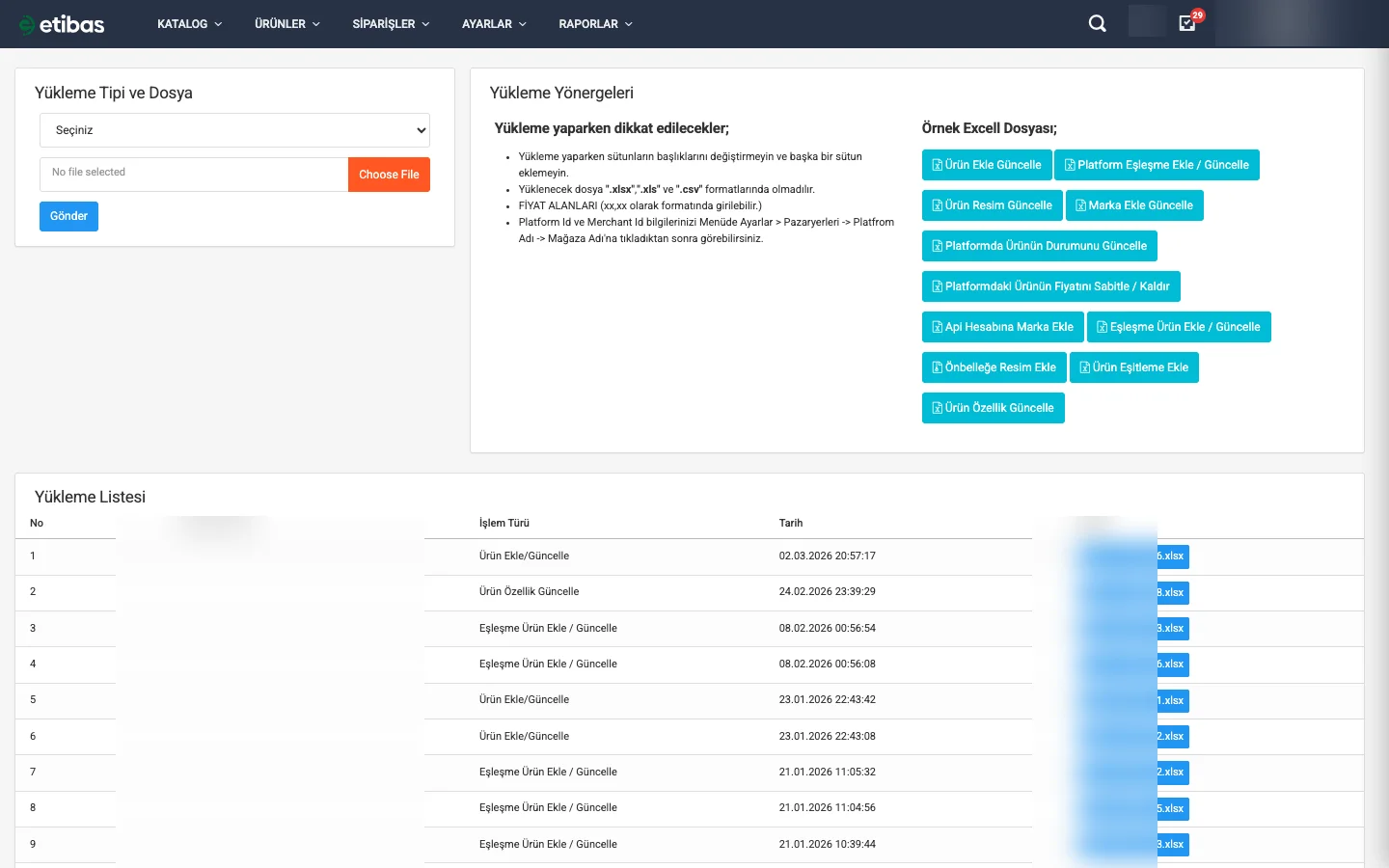Viewport: 1389px width, 868px height.
Task: Open the SİPARİŞLER menu
Action: pos(390,24)
